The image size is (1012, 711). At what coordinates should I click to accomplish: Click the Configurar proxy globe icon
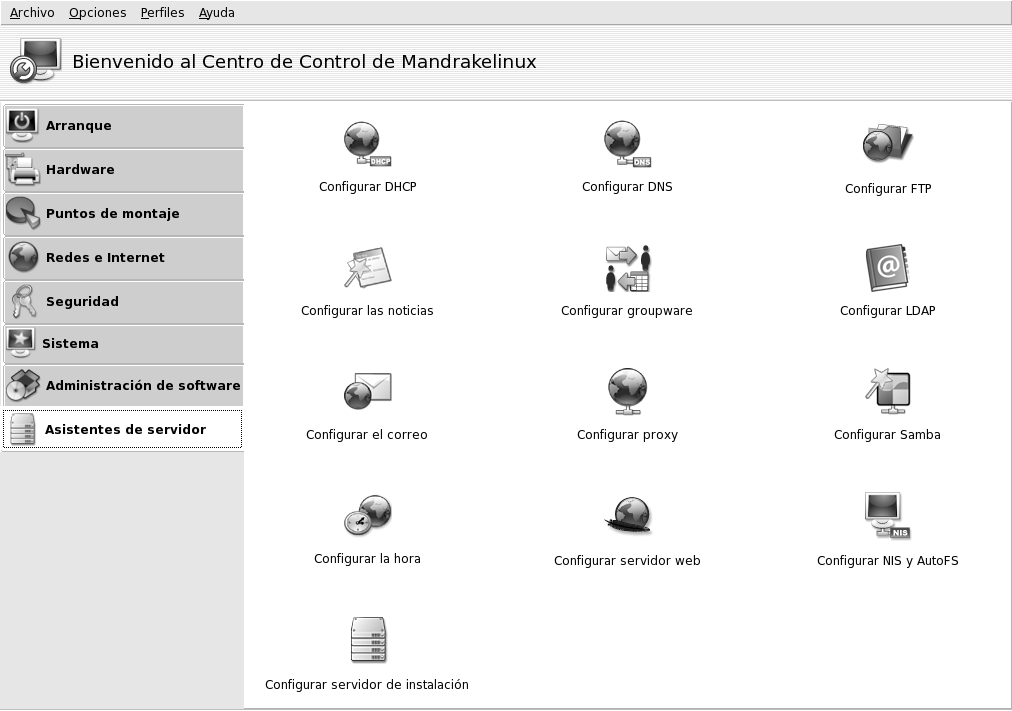[627, 391]
